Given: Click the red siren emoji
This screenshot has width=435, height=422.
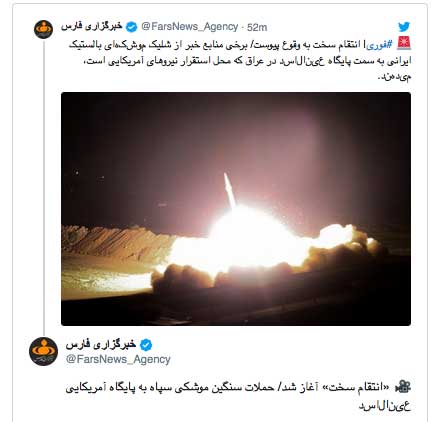Looking at the screenshot, I should [404, 43].
